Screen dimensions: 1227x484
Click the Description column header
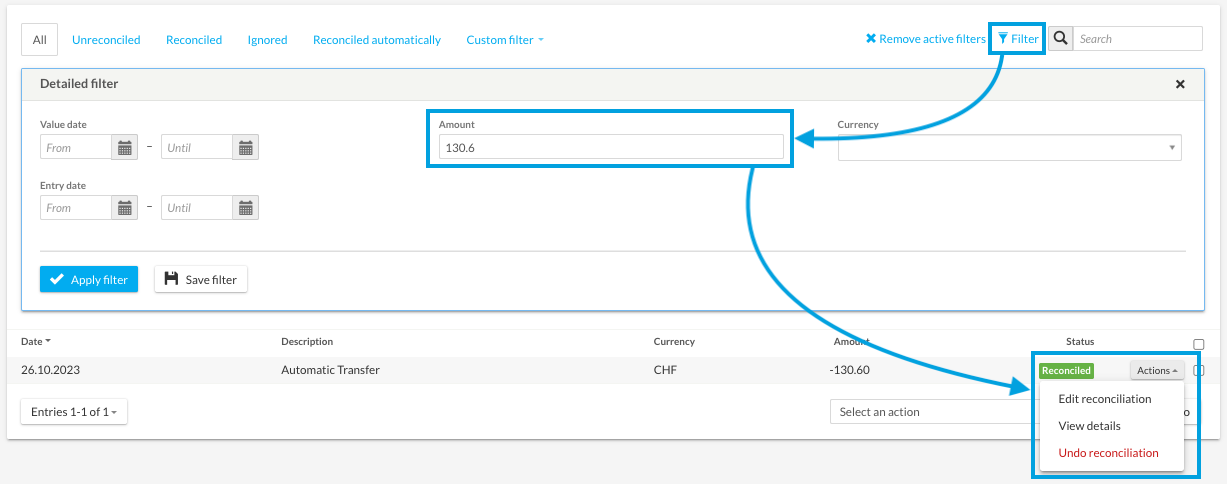[307, 341]
